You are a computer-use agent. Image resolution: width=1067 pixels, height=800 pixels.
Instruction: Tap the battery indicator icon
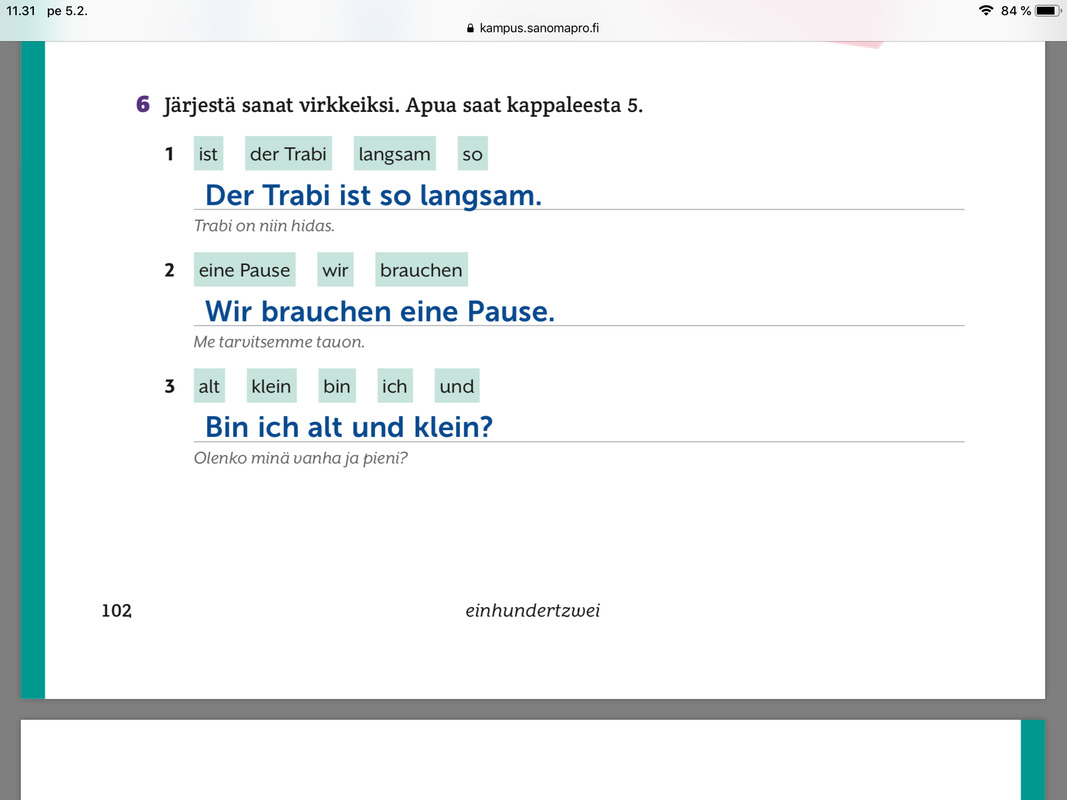pos(1047,10)
